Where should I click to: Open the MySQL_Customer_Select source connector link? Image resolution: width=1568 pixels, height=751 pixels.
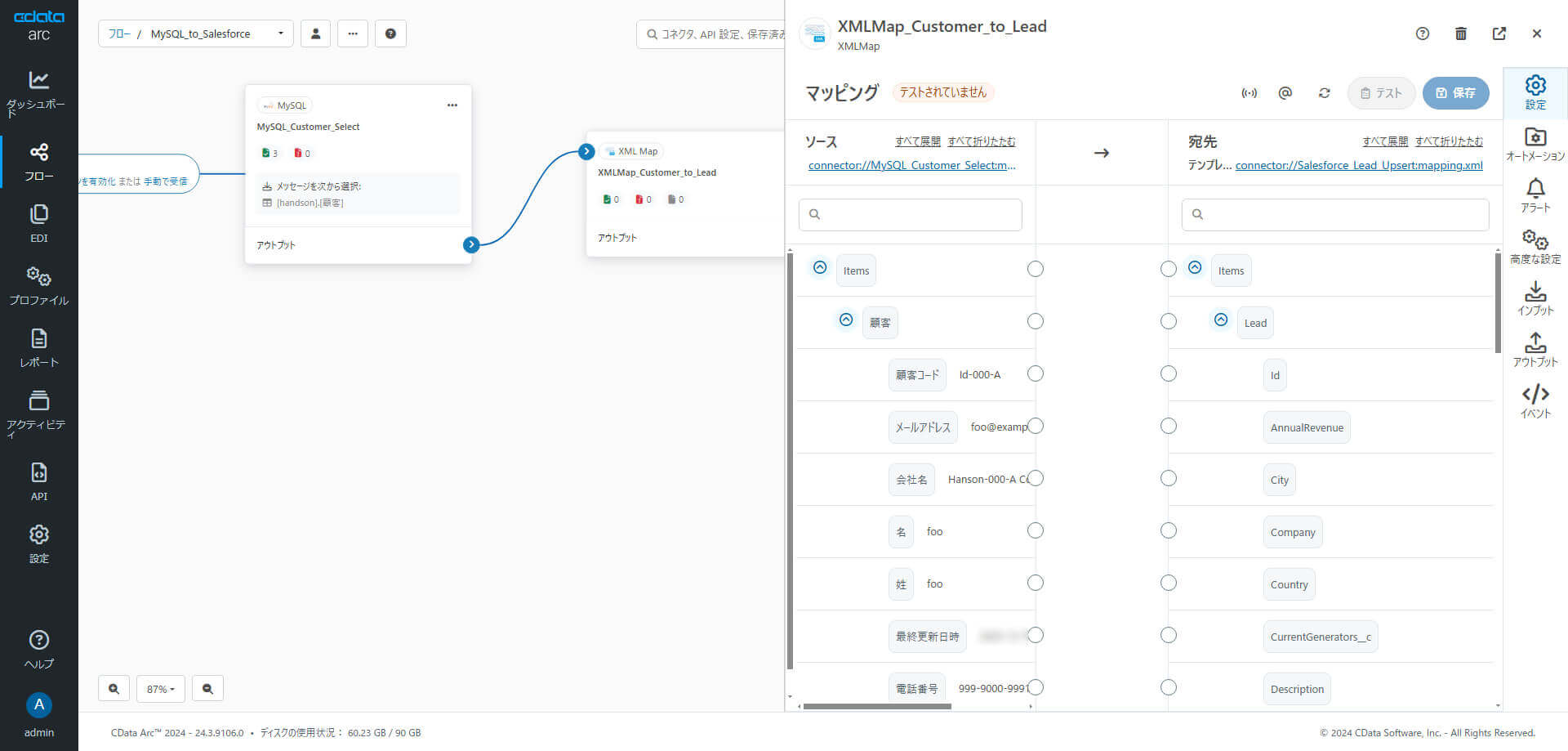pos(912,165)
